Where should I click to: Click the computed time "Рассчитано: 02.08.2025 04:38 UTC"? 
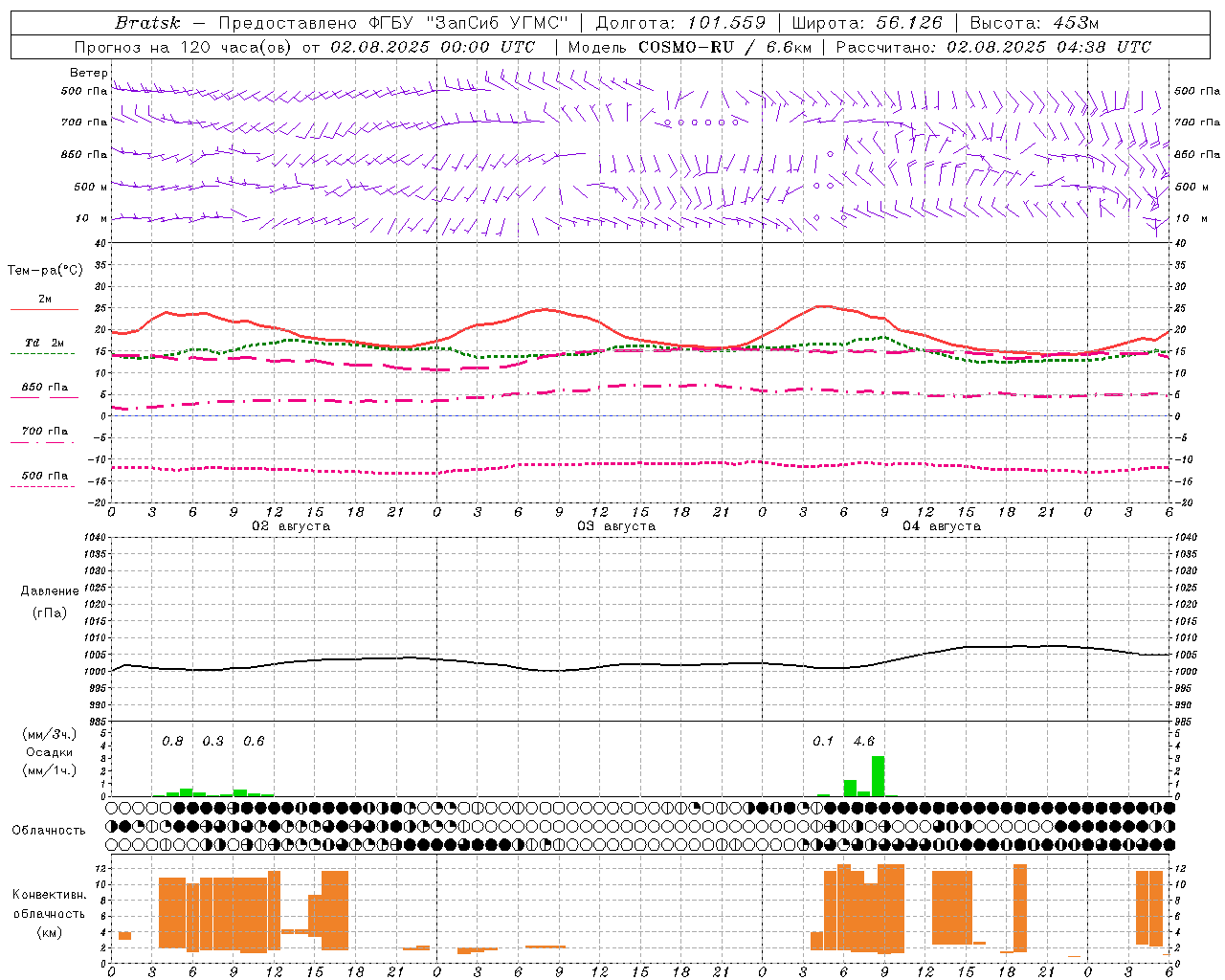point(993,47)
